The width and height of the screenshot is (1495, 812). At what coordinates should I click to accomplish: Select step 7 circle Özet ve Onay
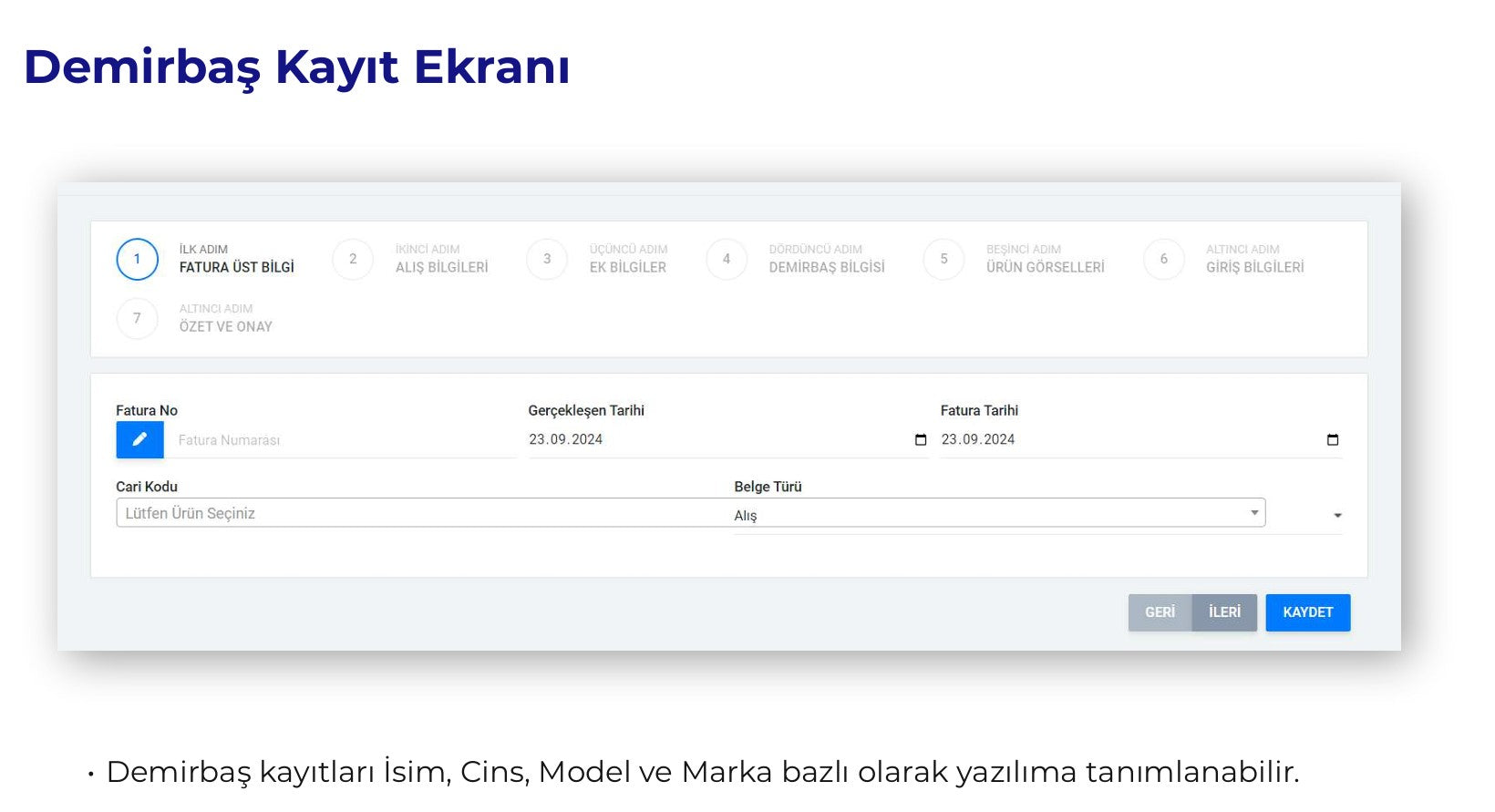click(138, 318)
